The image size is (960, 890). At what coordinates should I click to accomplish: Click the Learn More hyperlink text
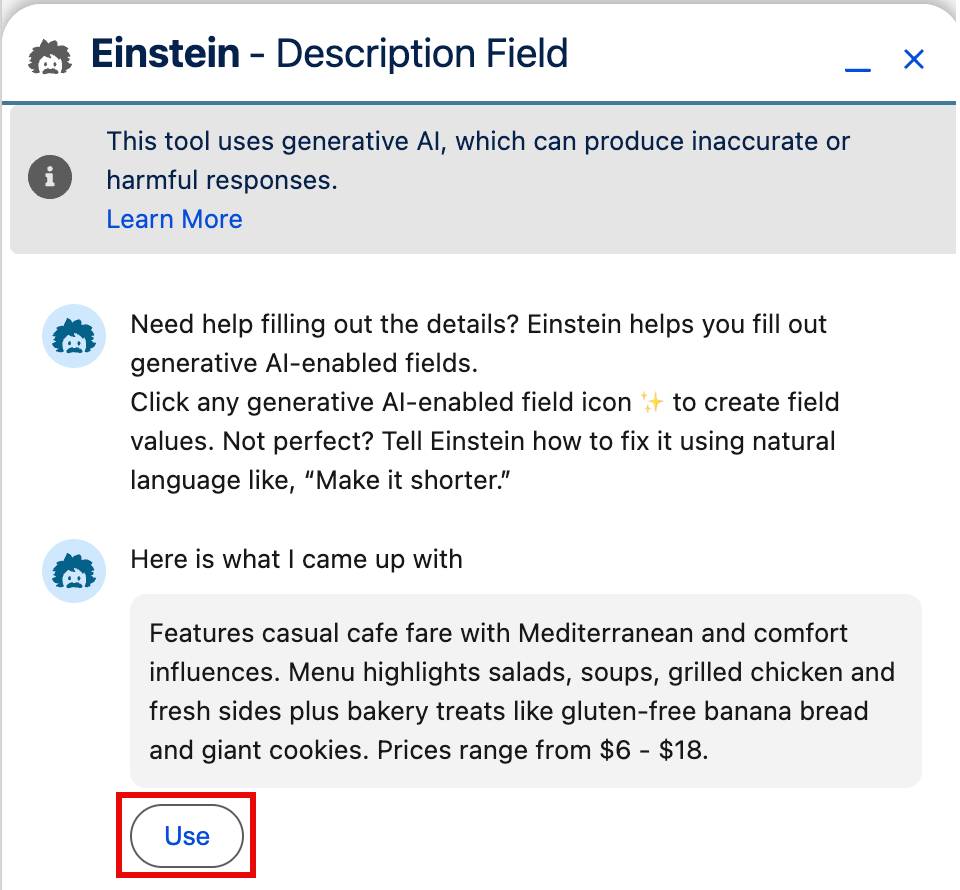[x=174, y=219]
